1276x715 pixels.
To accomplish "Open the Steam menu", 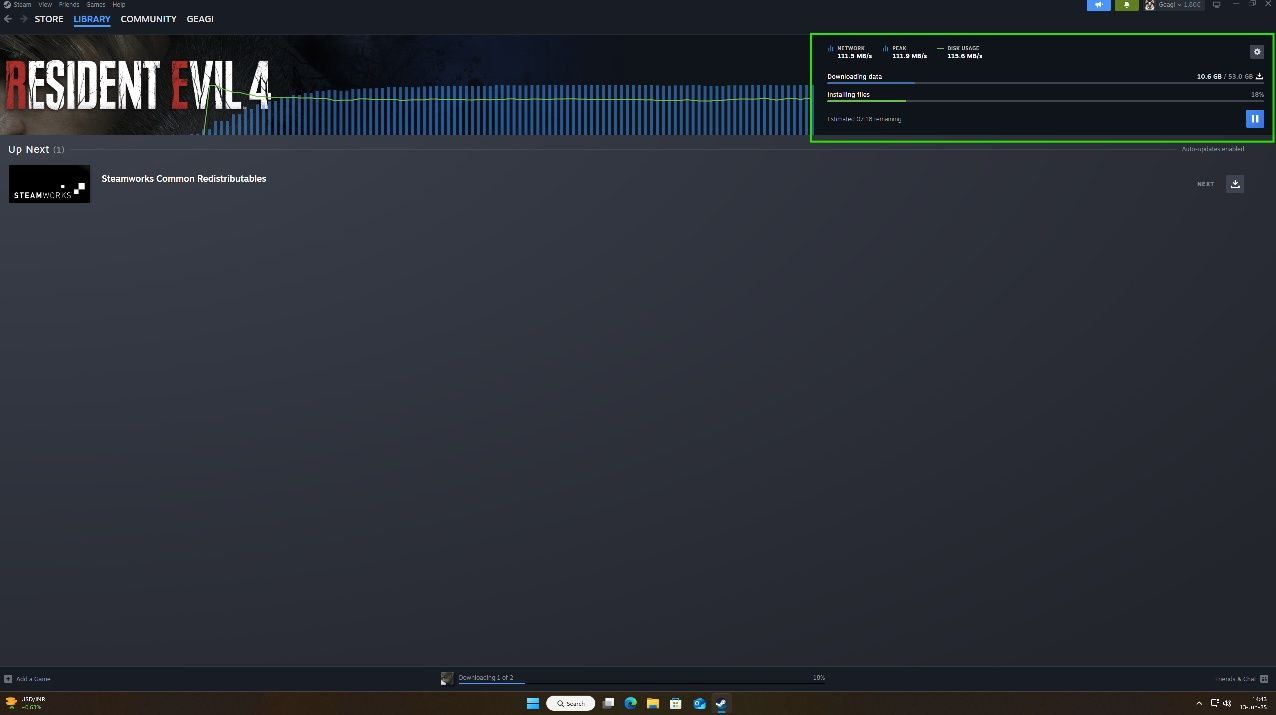I will click(x=22, y=5).
